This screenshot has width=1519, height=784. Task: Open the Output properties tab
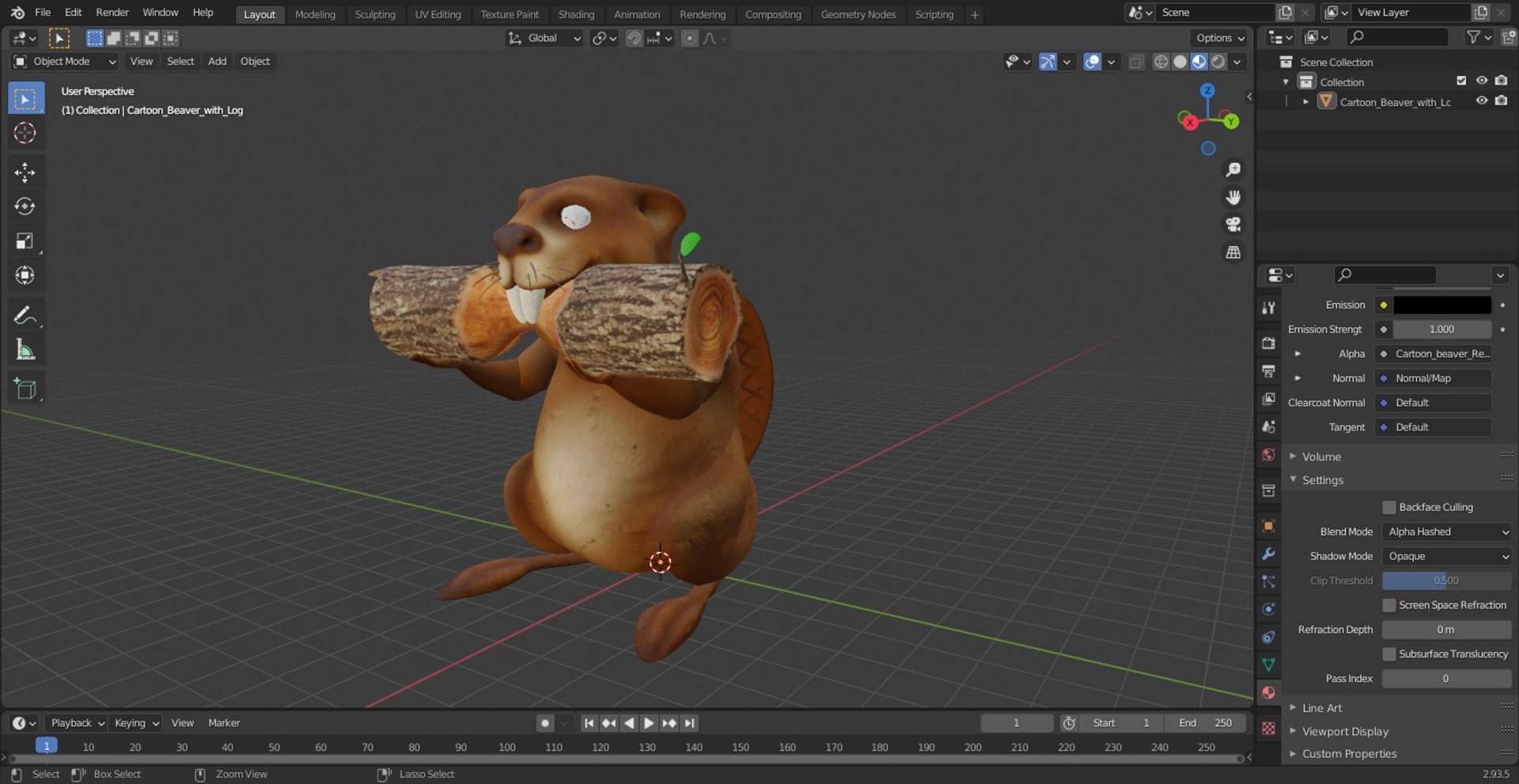click(x=1268, y=371)
